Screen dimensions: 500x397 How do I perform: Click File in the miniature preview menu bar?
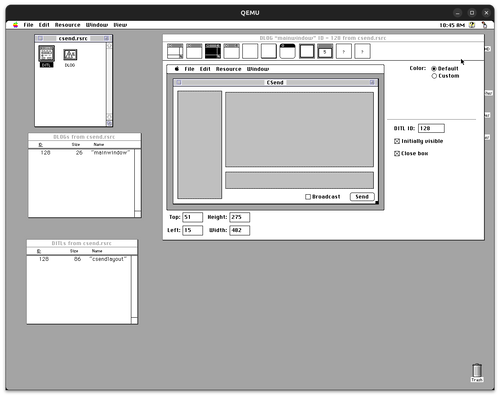(189, 69)
